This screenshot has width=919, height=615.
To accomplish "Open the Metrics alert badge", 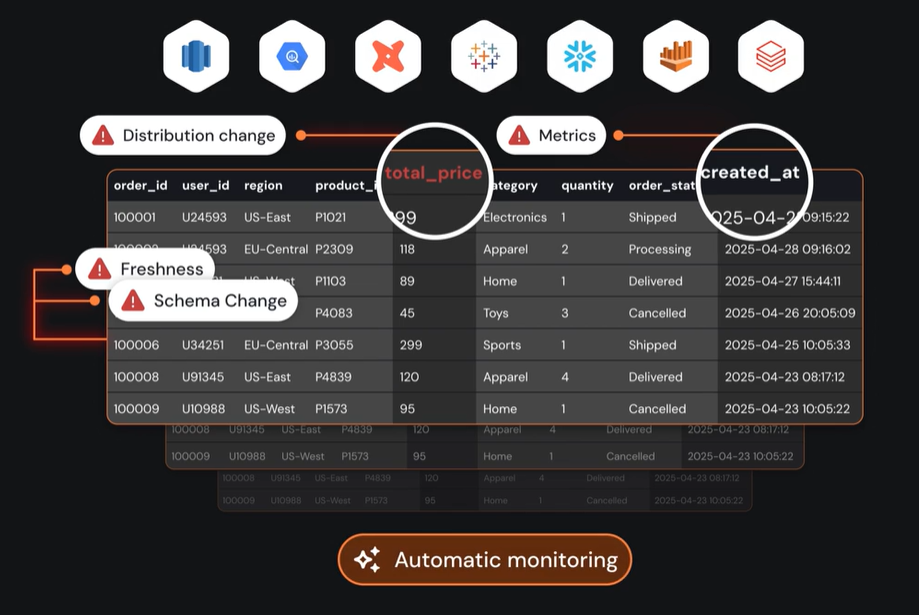I will tap(551, 135).
